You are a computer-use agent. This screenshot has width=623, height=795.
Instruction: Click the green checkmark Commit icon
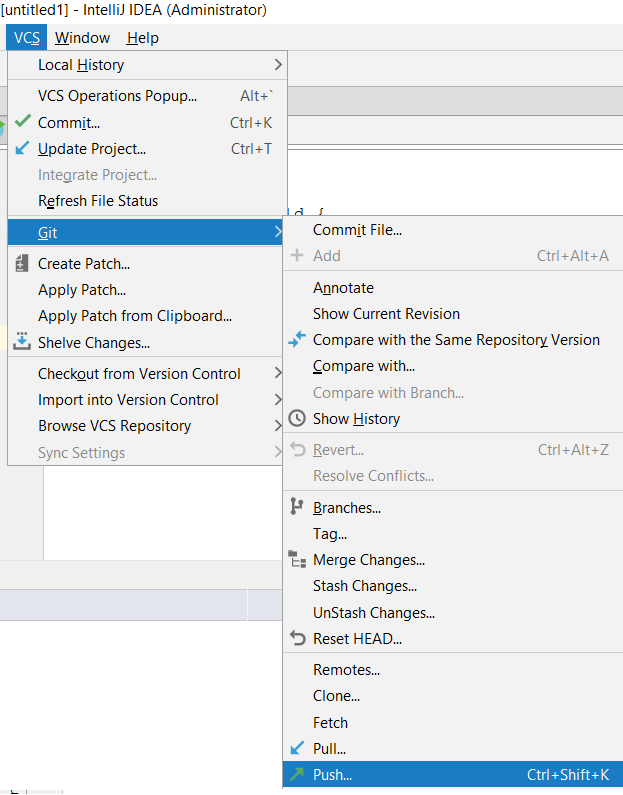(22, 123)
